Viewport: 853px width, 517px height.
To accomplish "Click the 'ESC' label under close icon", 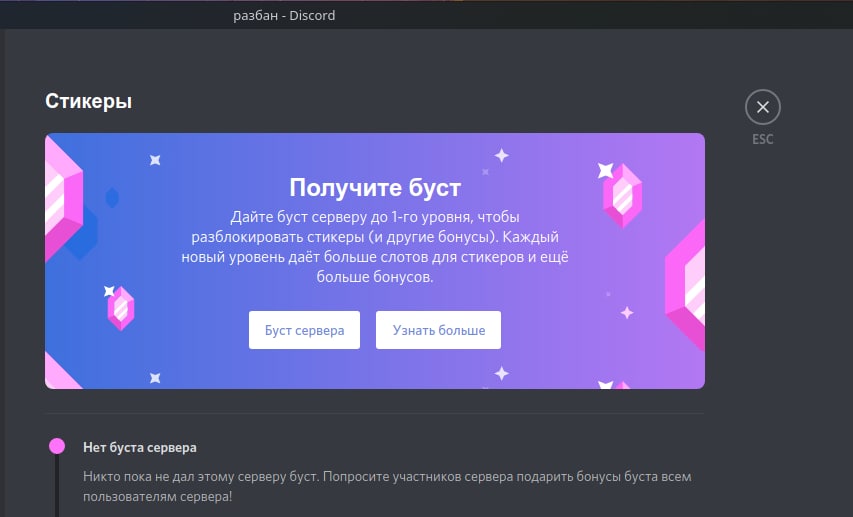I will pos(763,139).
